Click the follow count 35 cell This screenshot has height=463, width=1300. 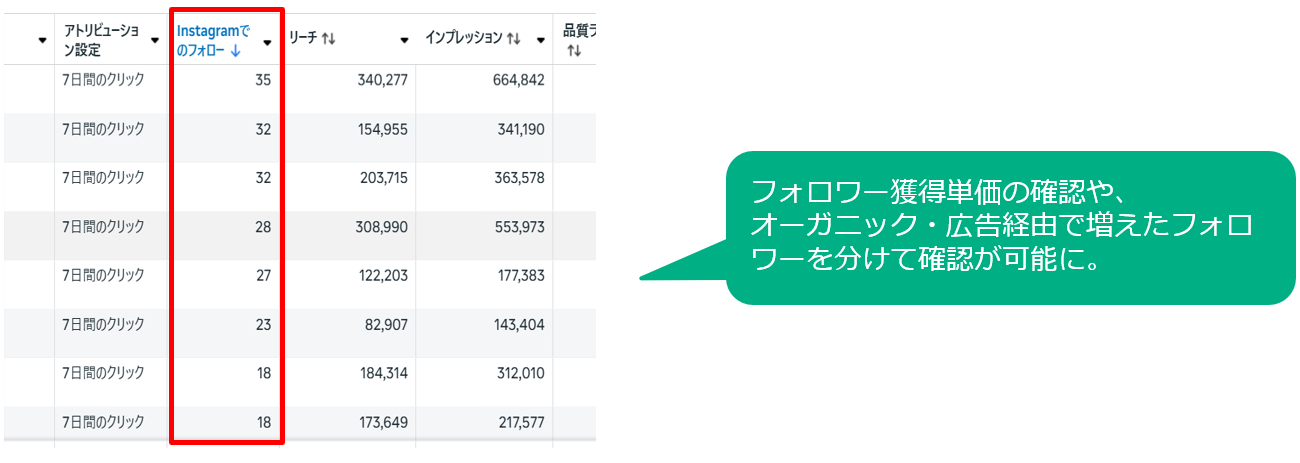click(x=263, y=80)
